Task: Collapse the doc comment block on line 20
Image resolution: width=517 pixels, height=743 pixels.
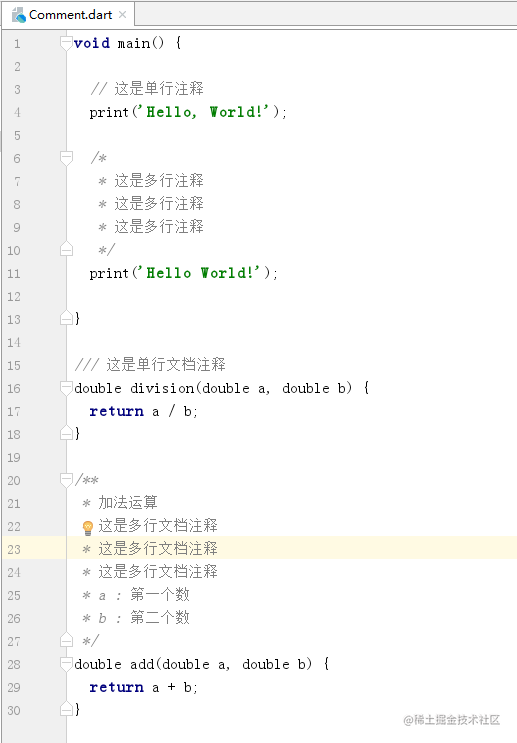Action: click(66, 480)
